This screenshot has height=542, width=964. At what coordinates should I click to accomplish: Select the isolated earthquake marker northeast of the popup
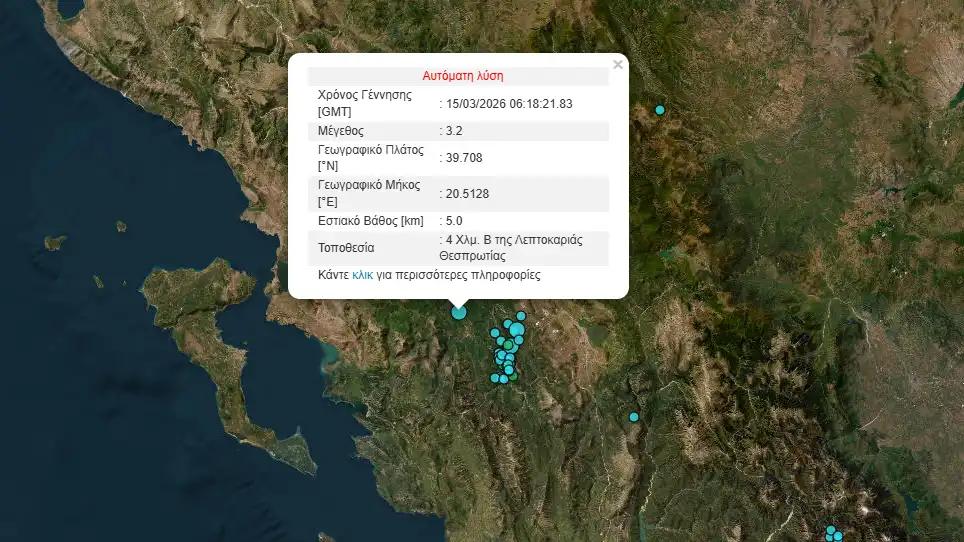(660, 110)
